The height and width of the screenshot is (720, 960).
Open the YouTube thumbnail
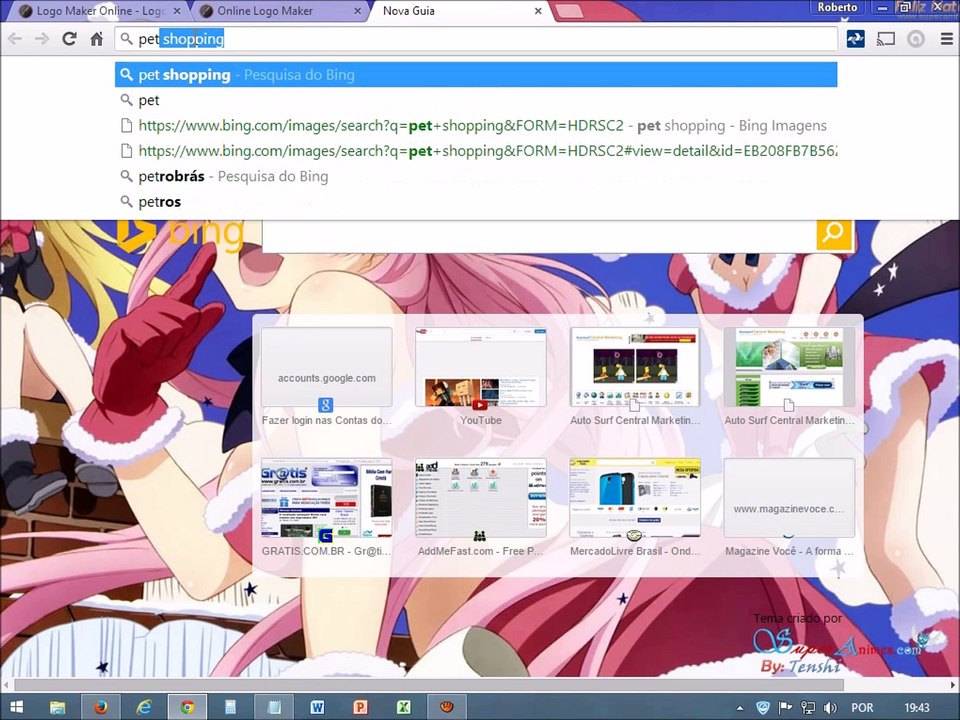click(481, 367)
